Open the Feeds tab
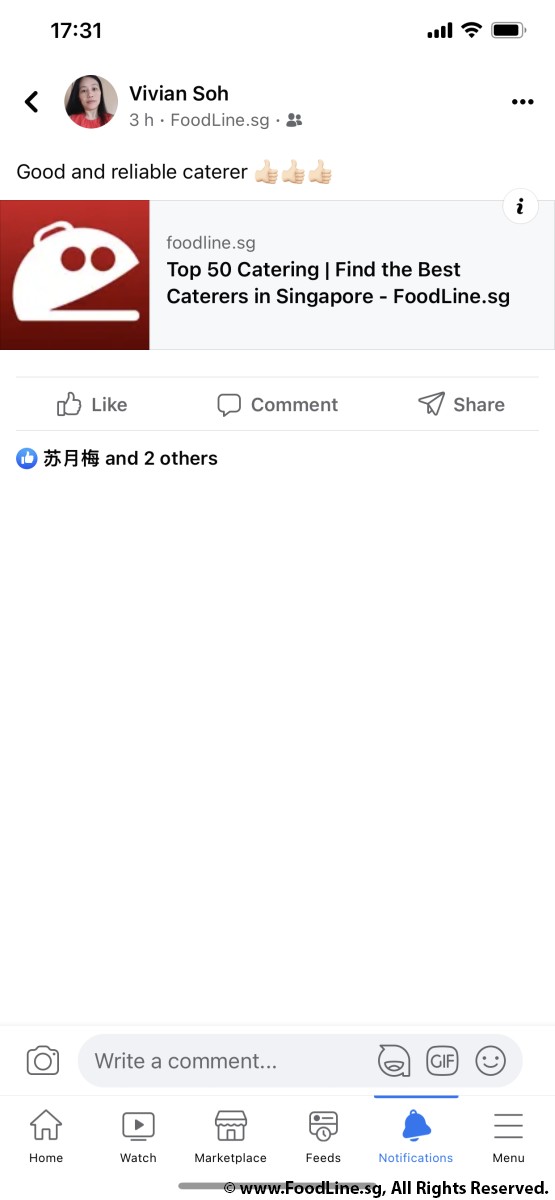This screenshot has height=1200, width=555. (x=323, y=1137)
